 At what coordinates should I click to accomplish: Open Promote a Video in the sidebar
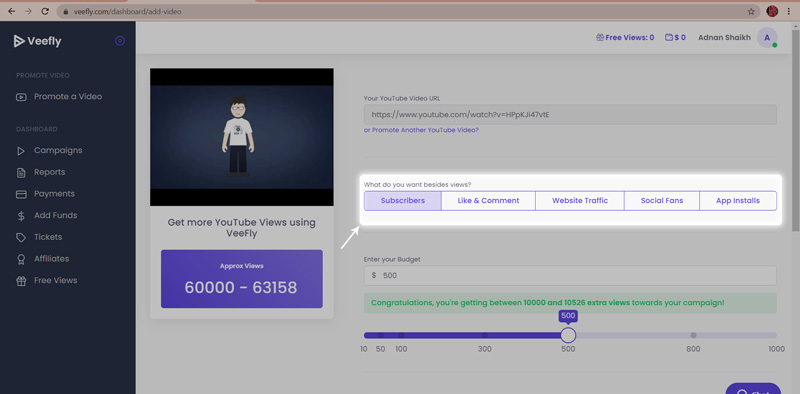point(68,96)
